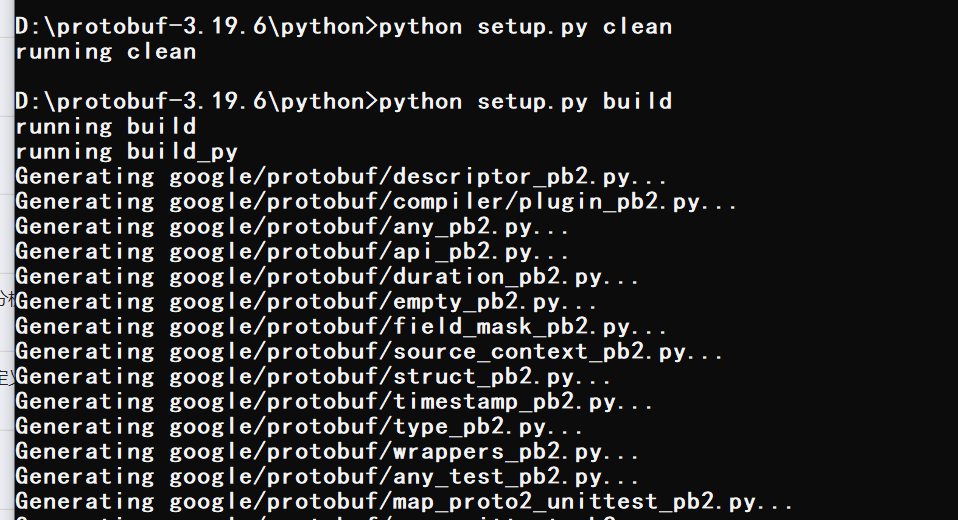Select the type_pb2.py generating line
958x520 pixels.
click(299, 427)
